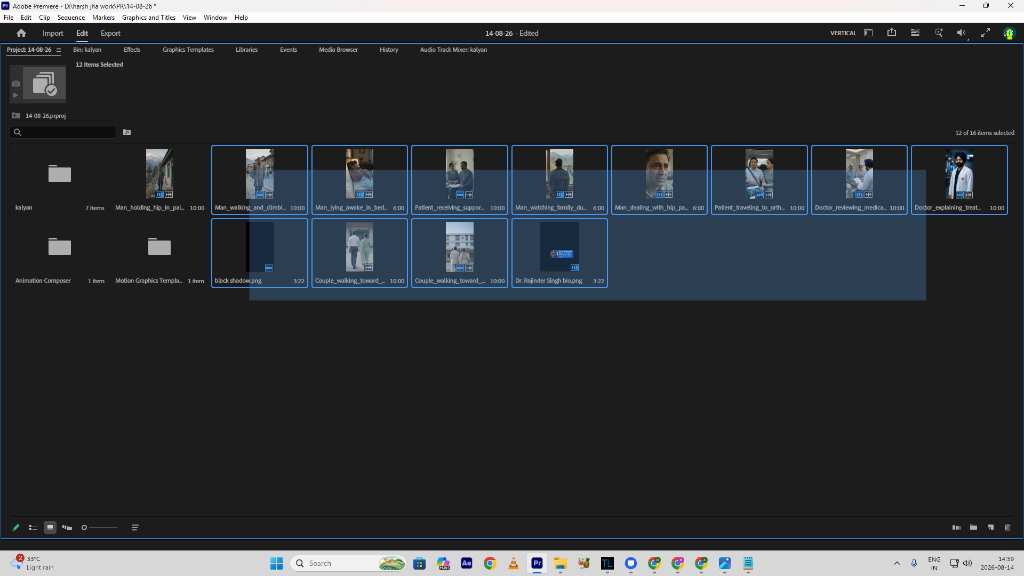Switch to the Media Browser tab
1024x576 pixels.
(338, 50)
